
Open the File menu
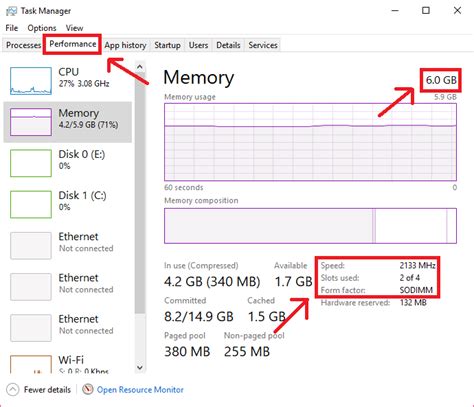12,28
